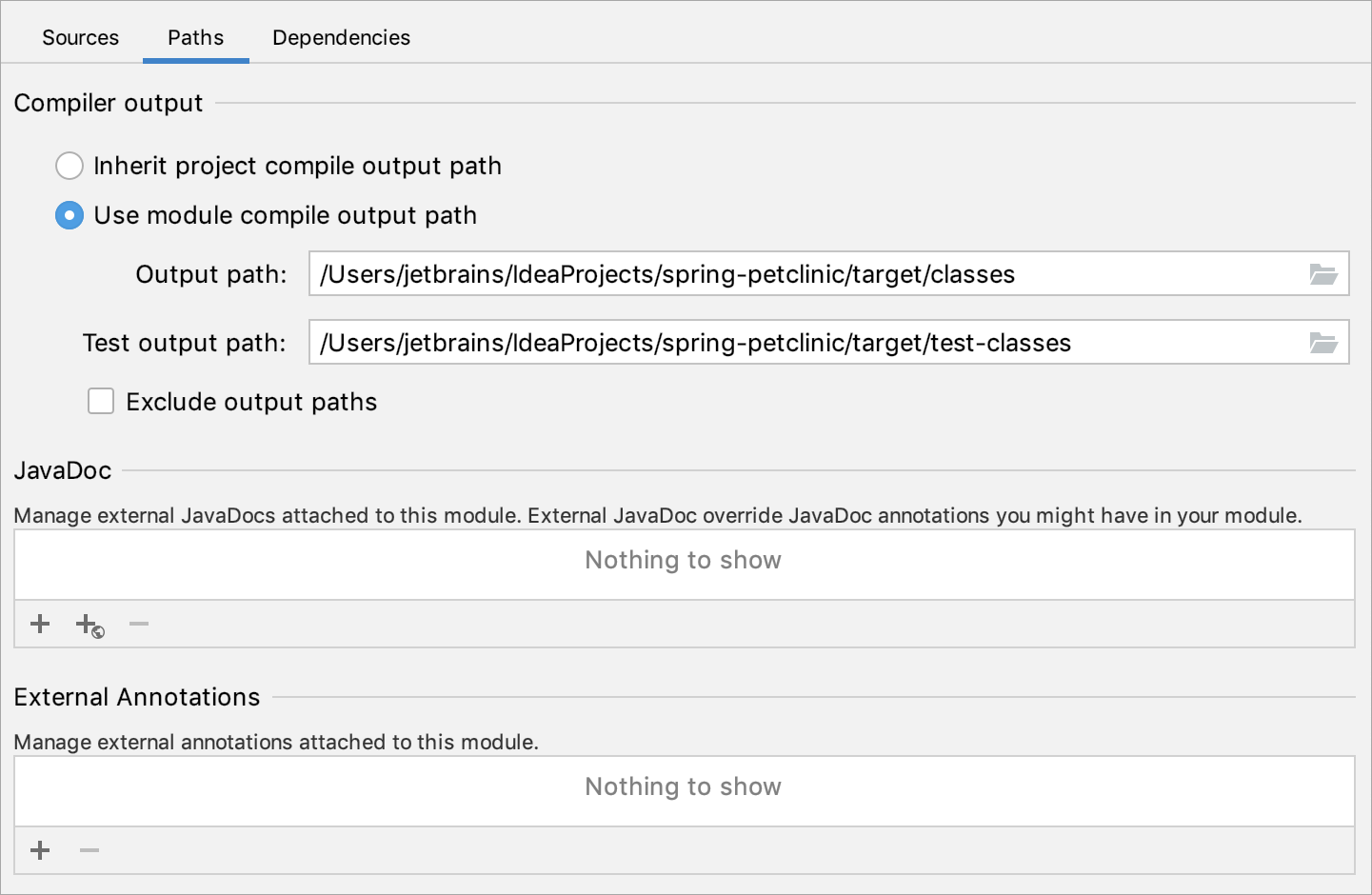1372x895 pixels.
Task: Click the External Annotations section header
Action: tap(136, 696)
